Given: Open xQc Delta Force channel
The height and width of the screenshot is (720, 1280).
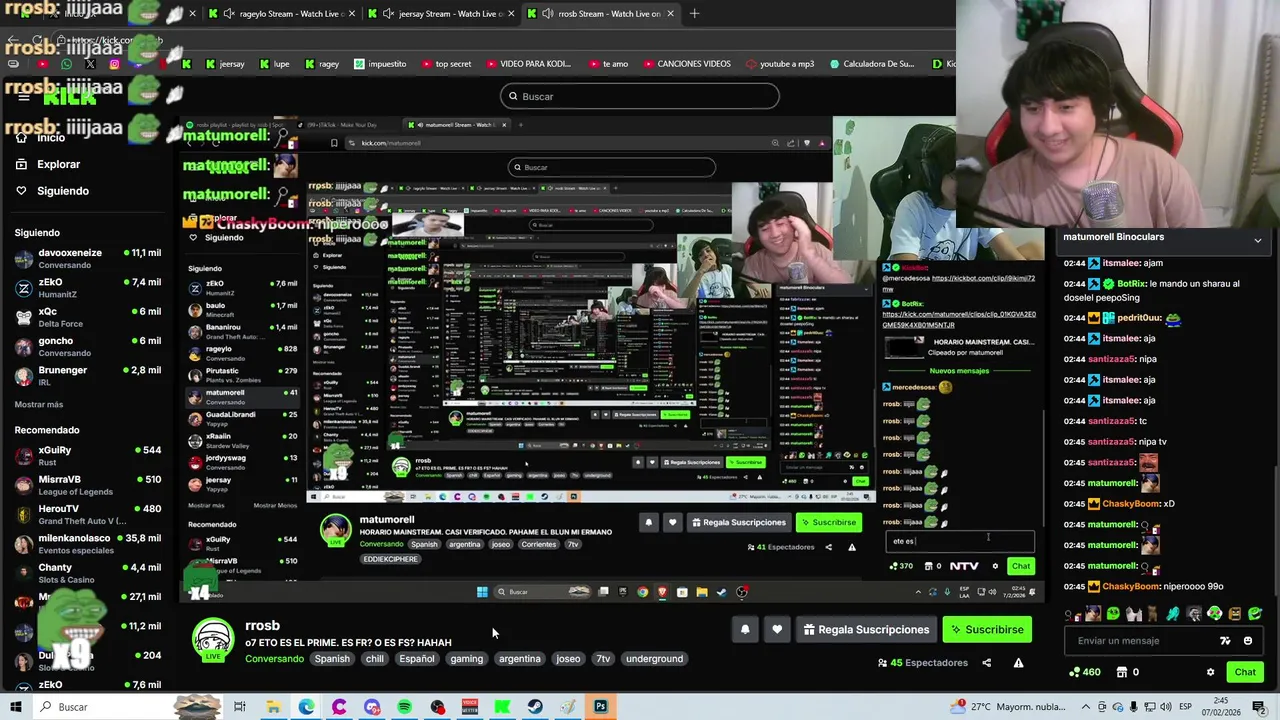Looking at the screenshot, I should [x=88, y=316].
